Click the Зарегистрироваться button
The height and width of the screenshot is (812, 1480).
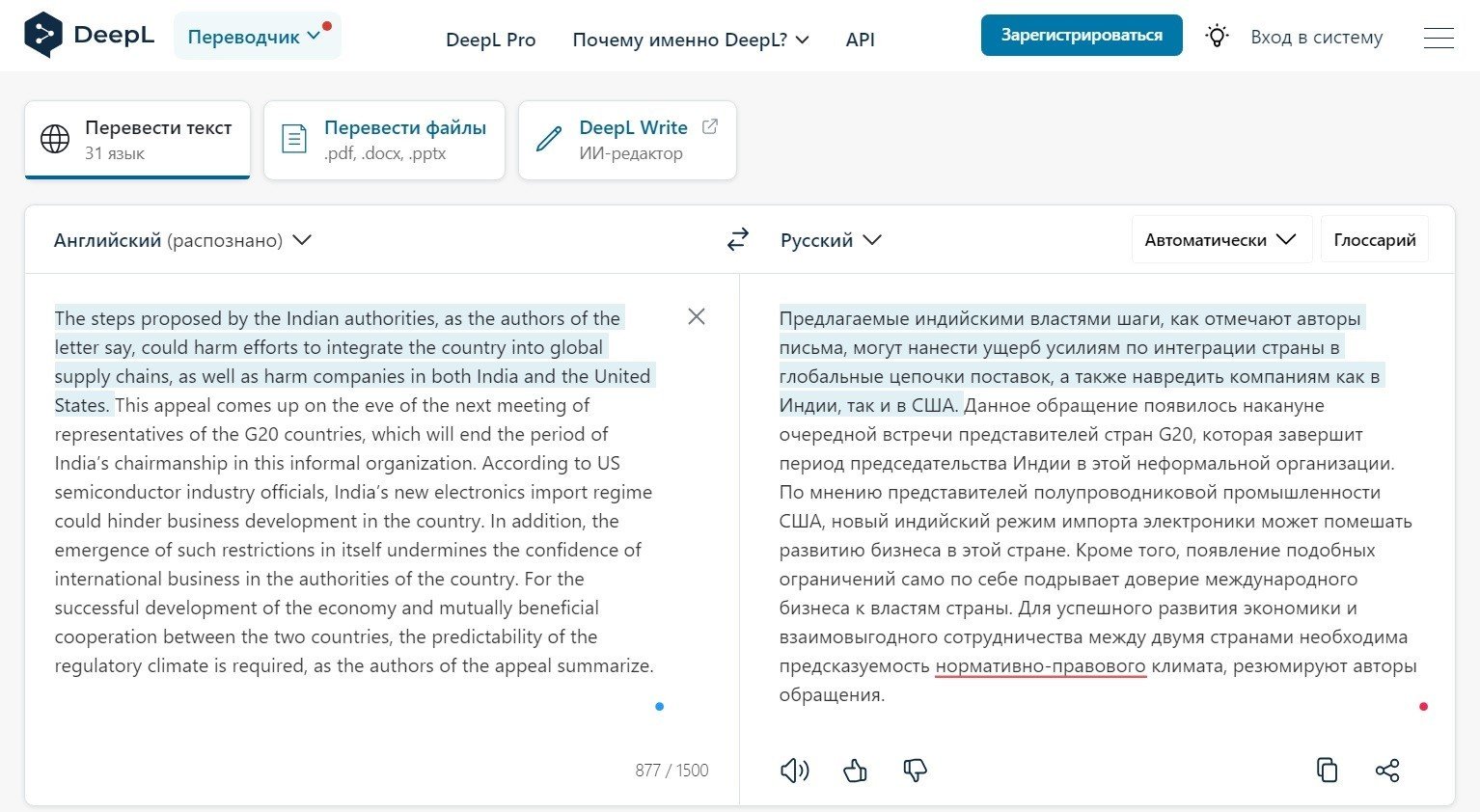(1082, 36)
